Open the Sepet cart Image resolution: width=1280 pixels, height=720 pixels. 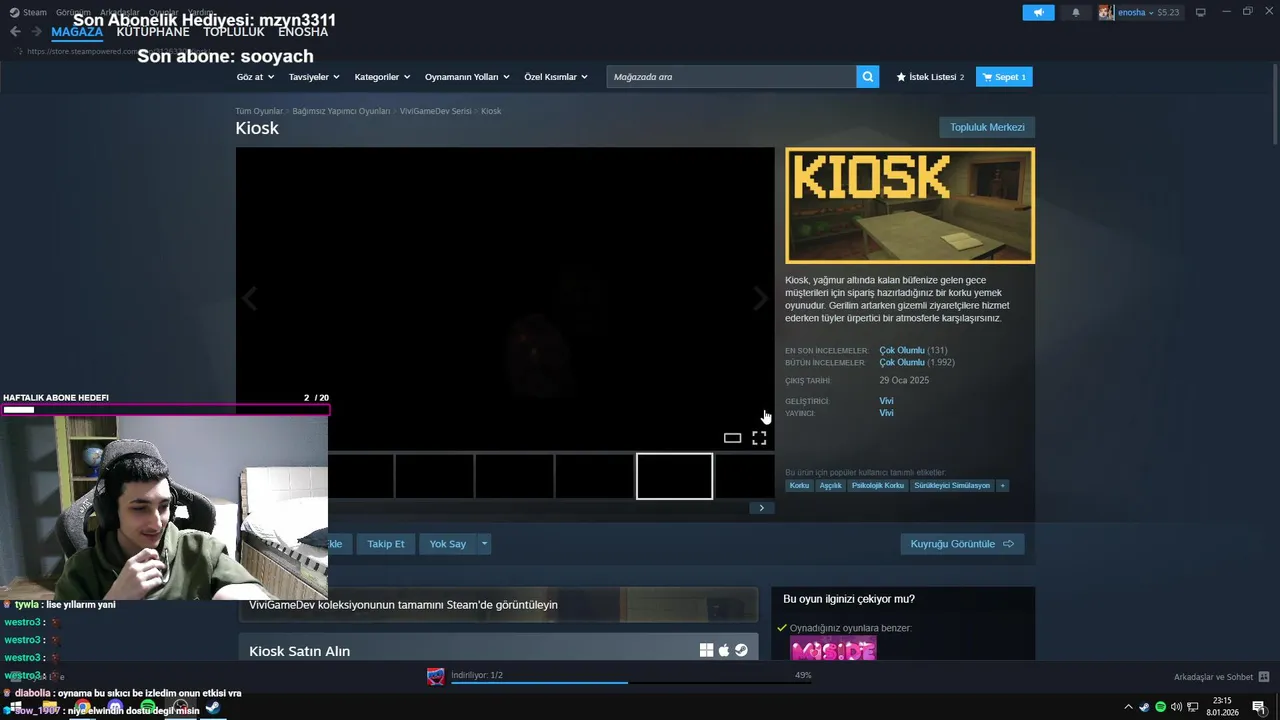pyautogui.click(x=1004, y=77)
